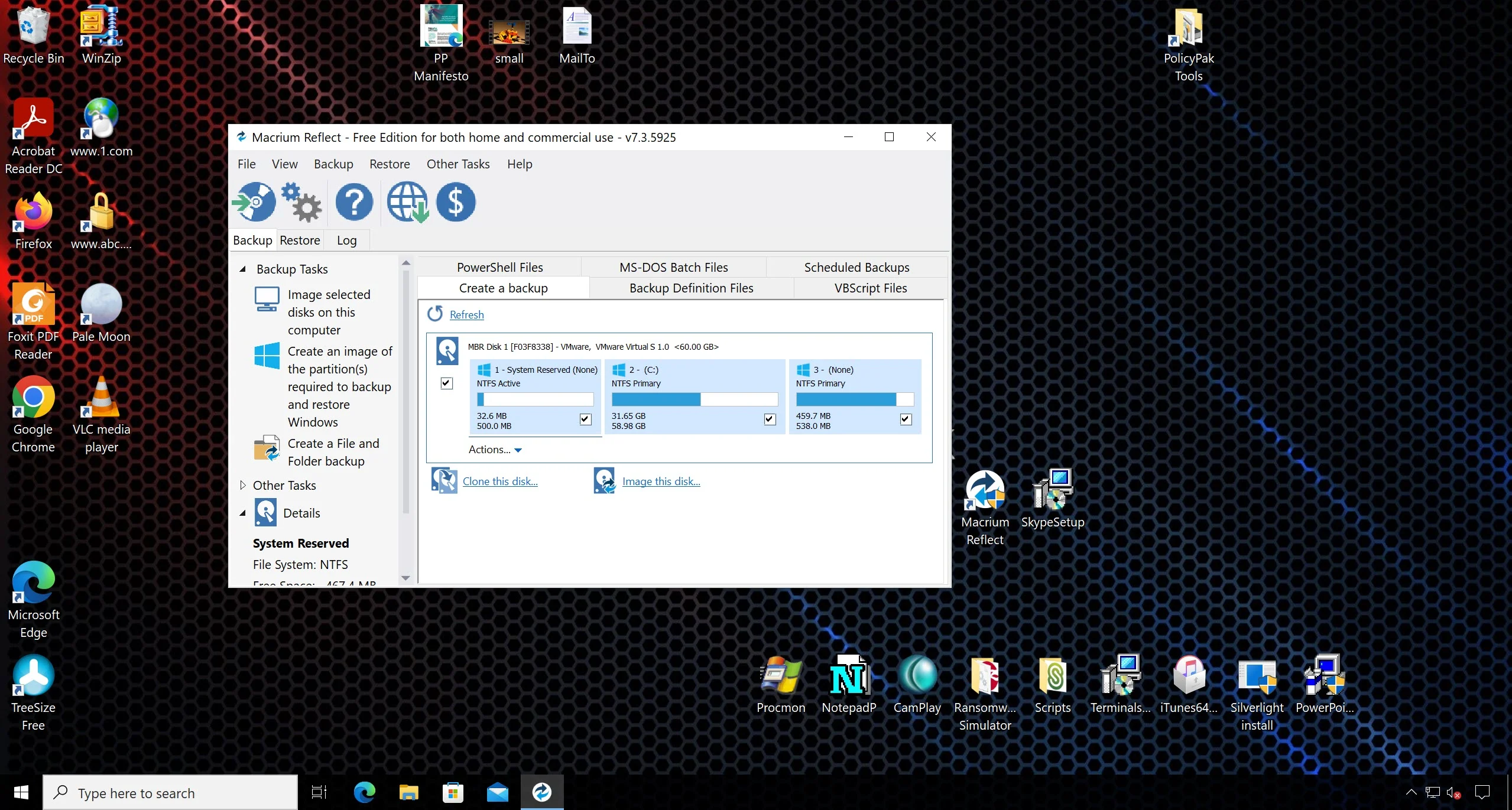
Task: Select the SkypeSetup desktop icon
Action: [1053, 499]
